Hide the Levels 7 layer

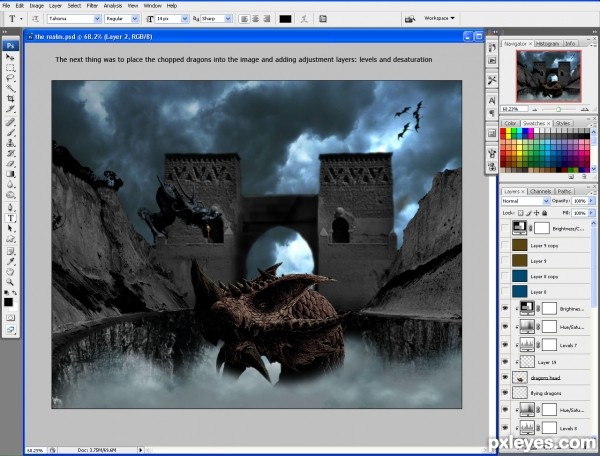click(x=505, y=345)
